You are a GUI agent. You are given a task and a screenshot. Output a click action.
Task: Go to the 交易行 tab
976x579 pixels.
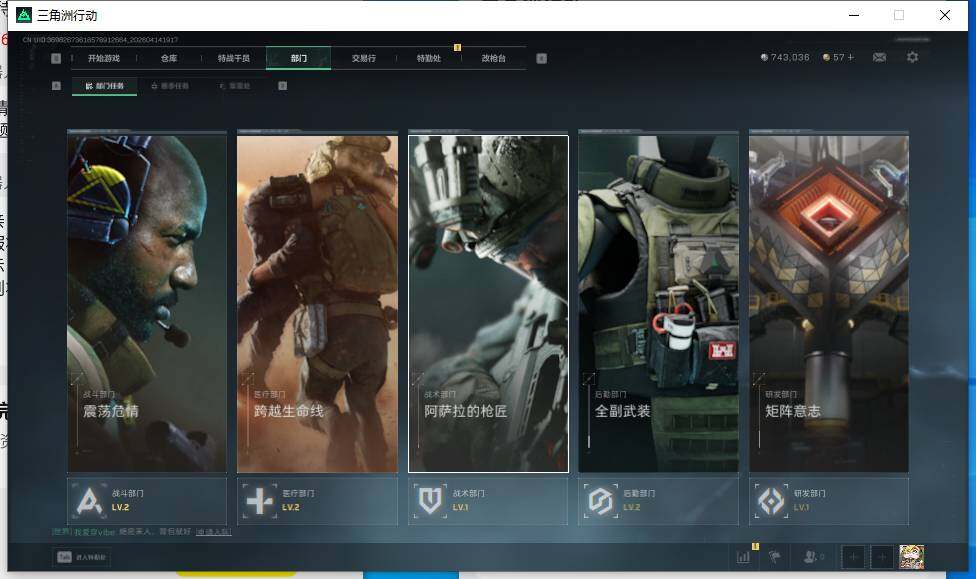pos(364,59)
